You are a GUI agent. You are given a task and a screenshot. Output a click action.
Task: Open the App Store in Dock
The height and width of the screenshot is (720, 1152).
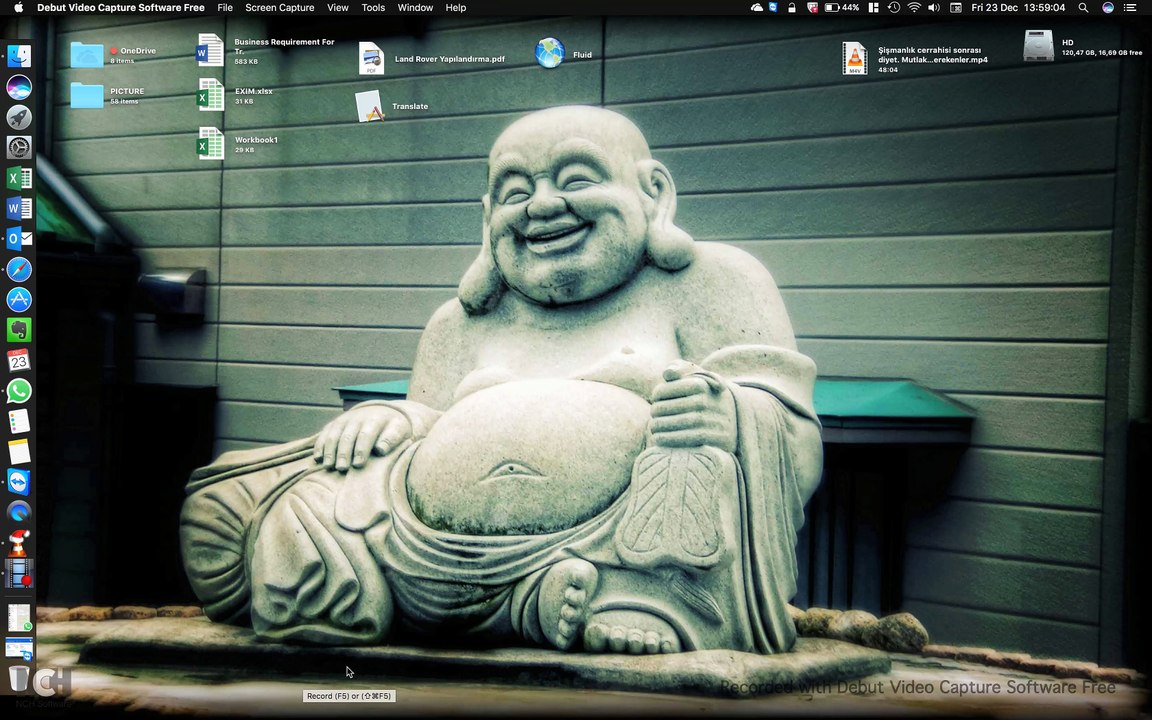19,300
